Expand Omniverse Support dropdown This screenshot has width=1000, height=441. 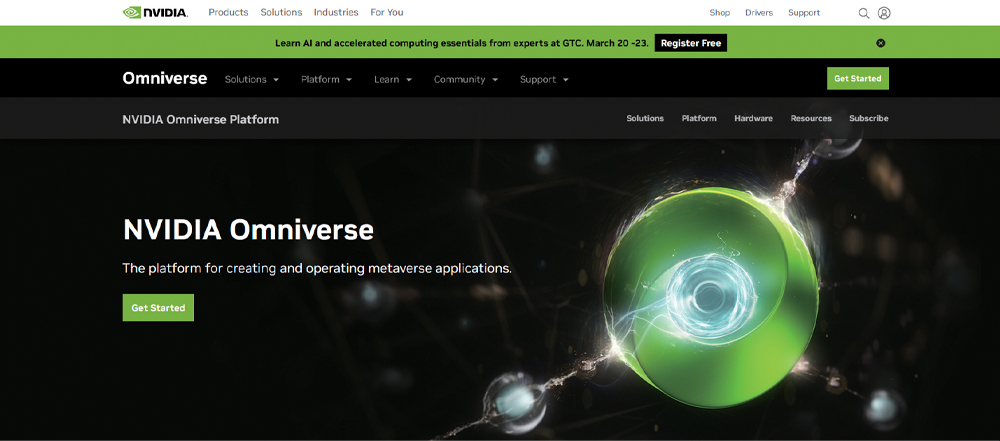(x=544, y=80)
